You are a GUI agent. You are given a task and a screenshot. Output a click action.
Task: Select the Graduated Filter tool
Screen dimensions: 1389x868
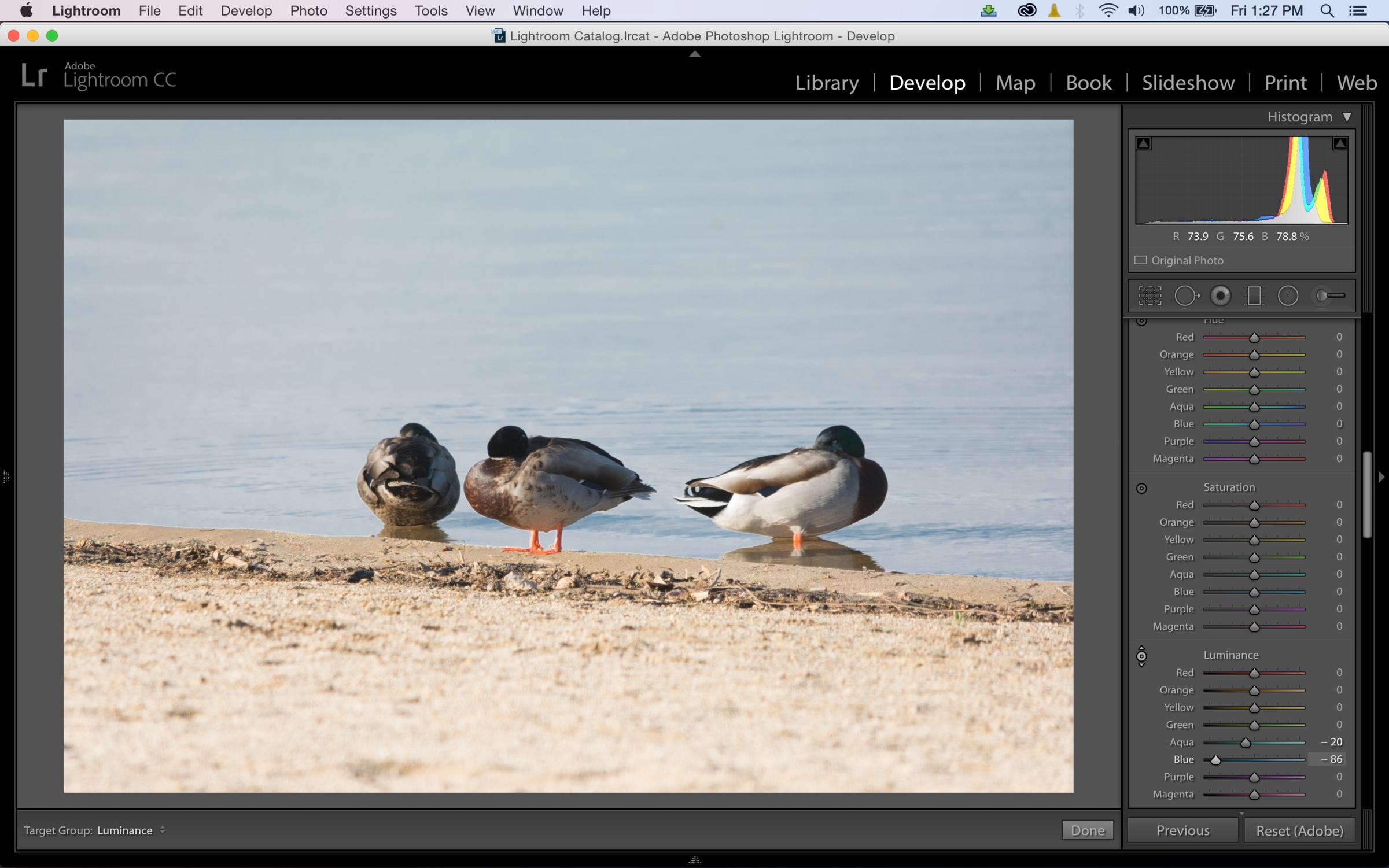coord(1254,296)
